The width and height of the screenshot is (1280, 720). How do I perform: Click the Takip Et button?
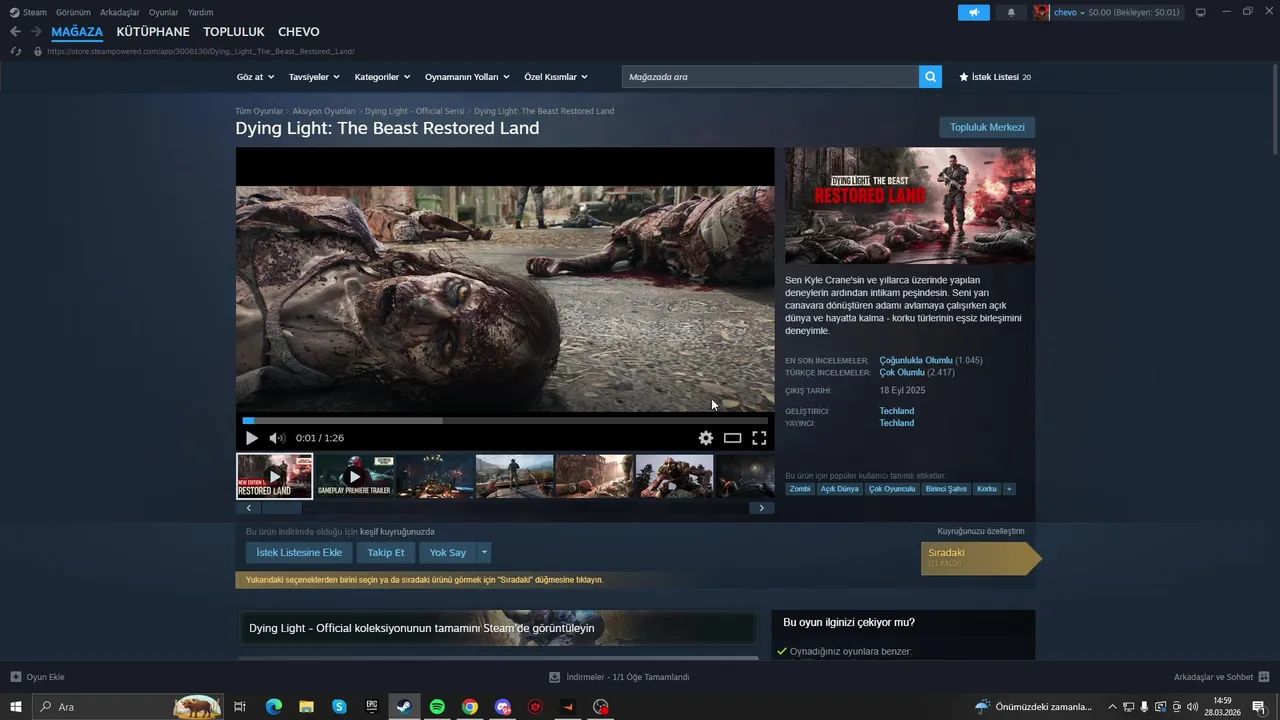[386, 552]
